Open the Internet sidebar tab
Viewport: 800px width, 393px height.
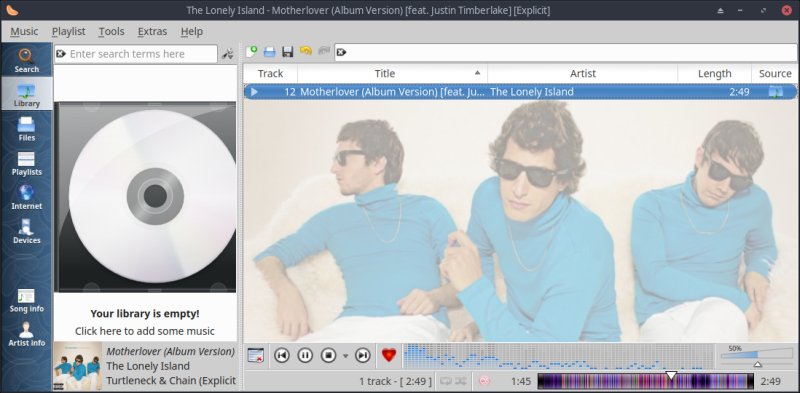coord(27,197)
